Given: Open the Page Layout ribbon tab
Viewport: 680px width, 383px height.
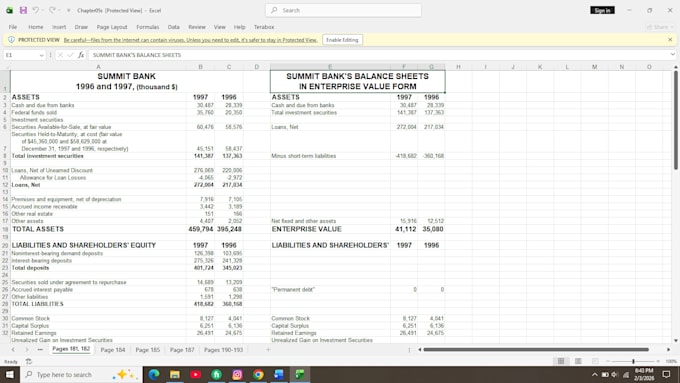Looking at the screenshot, I should [x=112, y=27].
